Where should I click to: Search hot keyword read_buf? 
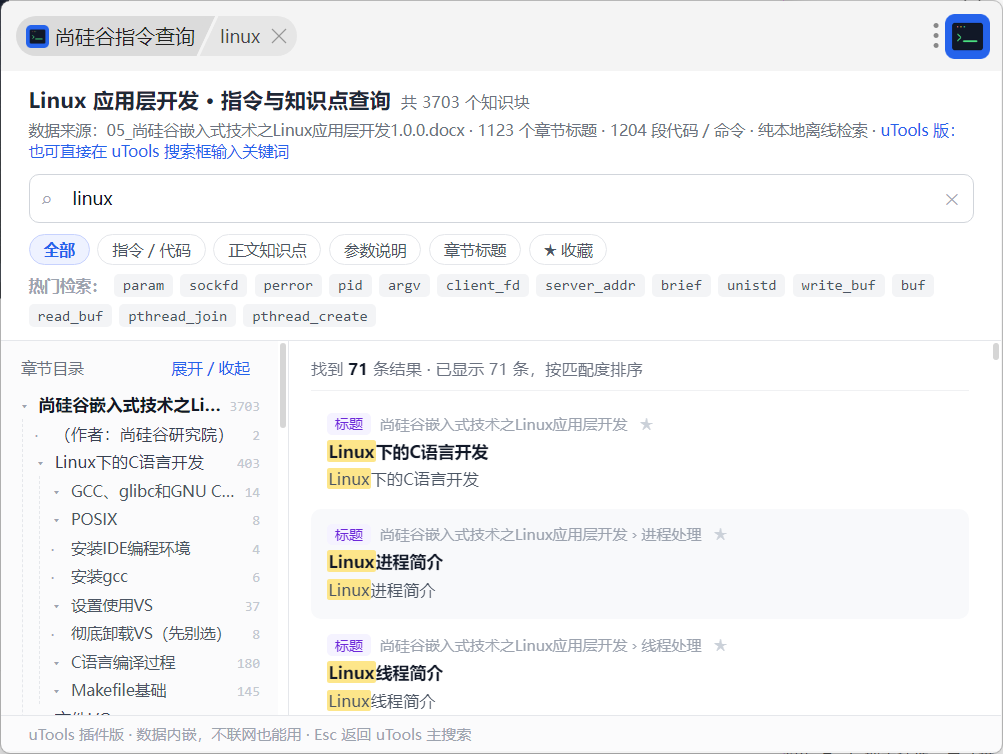tap(70, 316)
